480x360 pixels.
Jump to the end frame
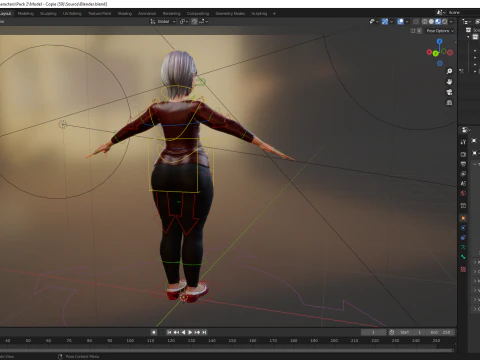click(204, 332)
